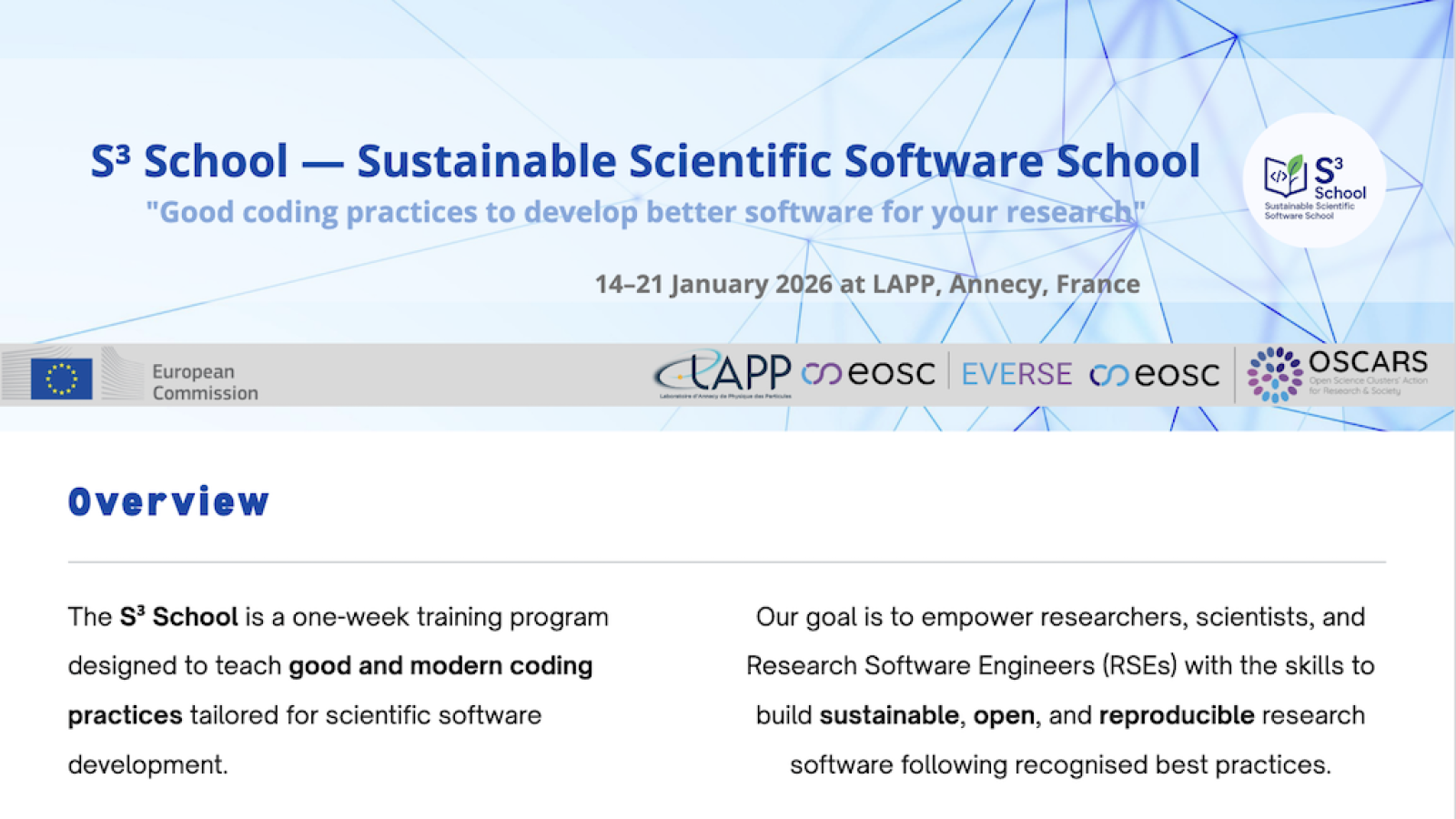
Task: Select the Overview section heading
Action: [169, 502]
